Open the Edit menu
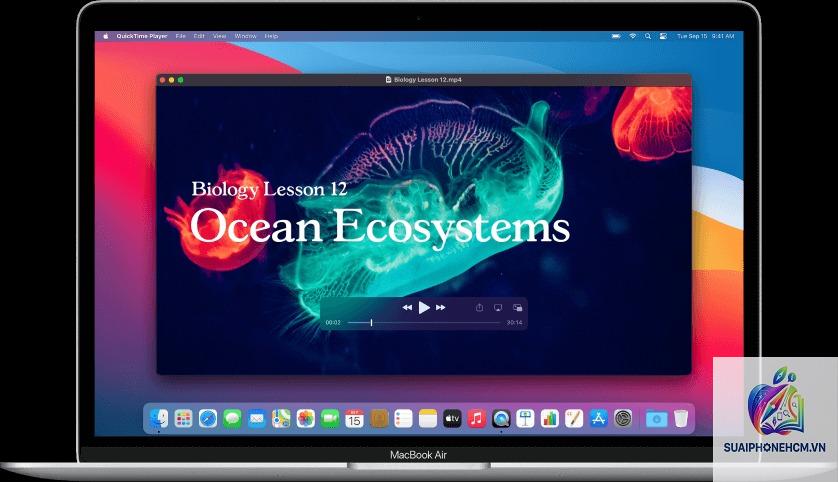 [x=199, y=36]
